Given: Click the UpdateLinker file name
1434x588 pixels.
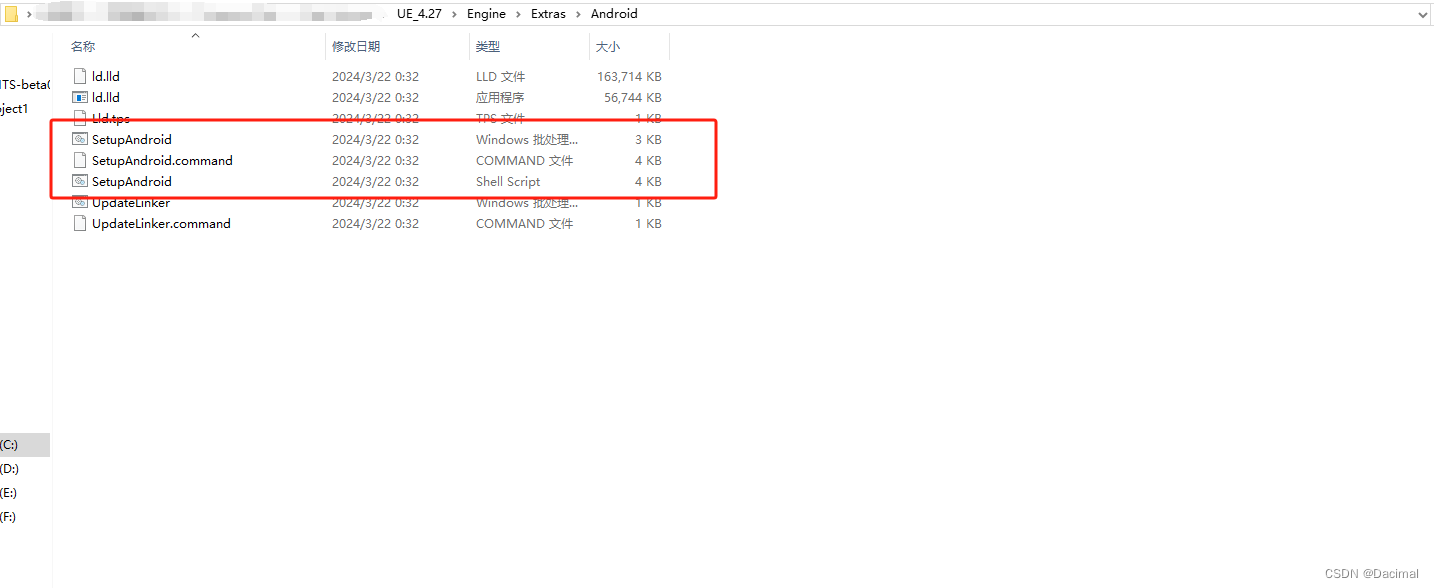Looking at the screenshot, I should coord(131,202).
